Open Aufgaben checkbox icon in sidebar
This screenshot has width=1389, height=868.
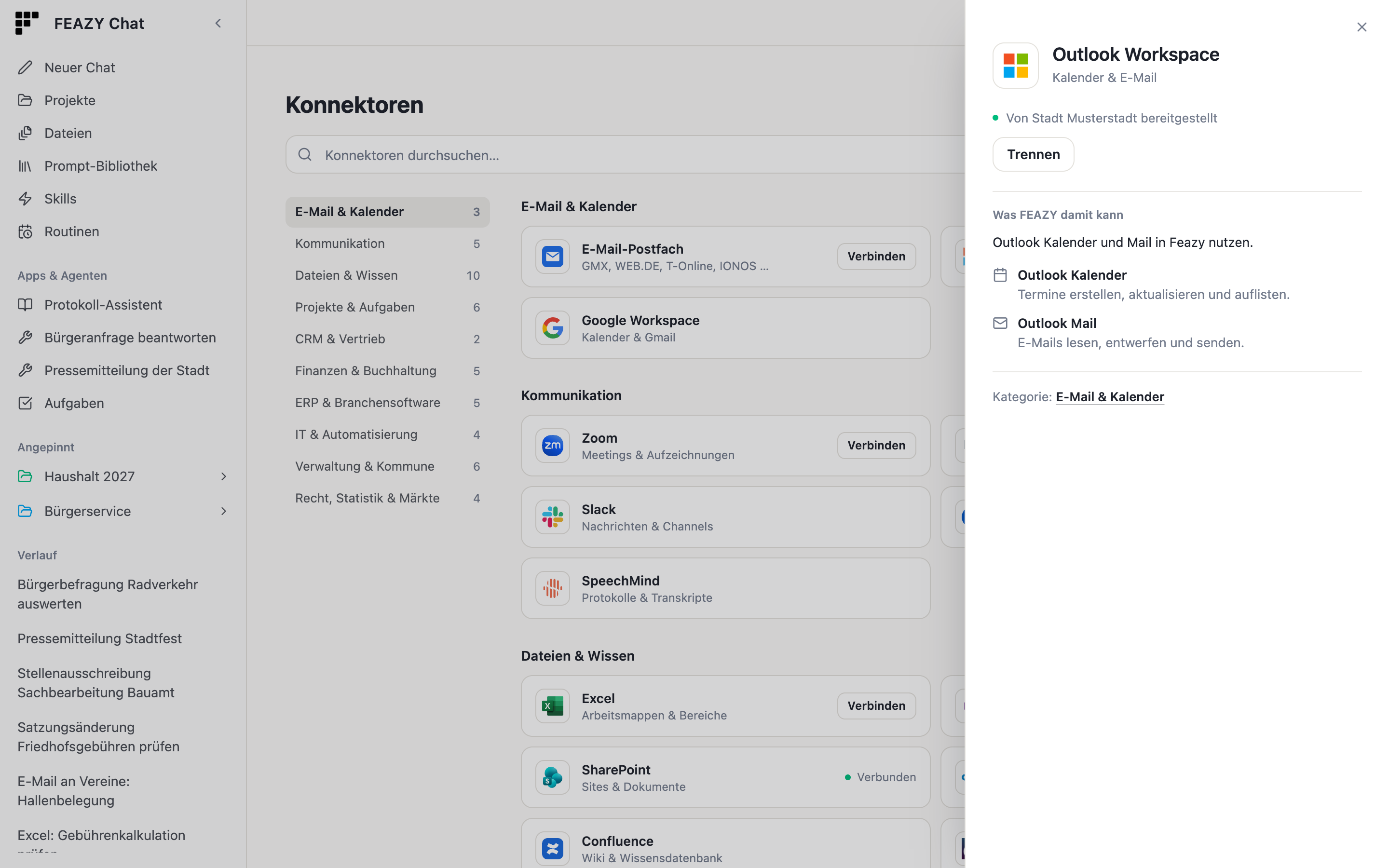[x=25, y=403]
